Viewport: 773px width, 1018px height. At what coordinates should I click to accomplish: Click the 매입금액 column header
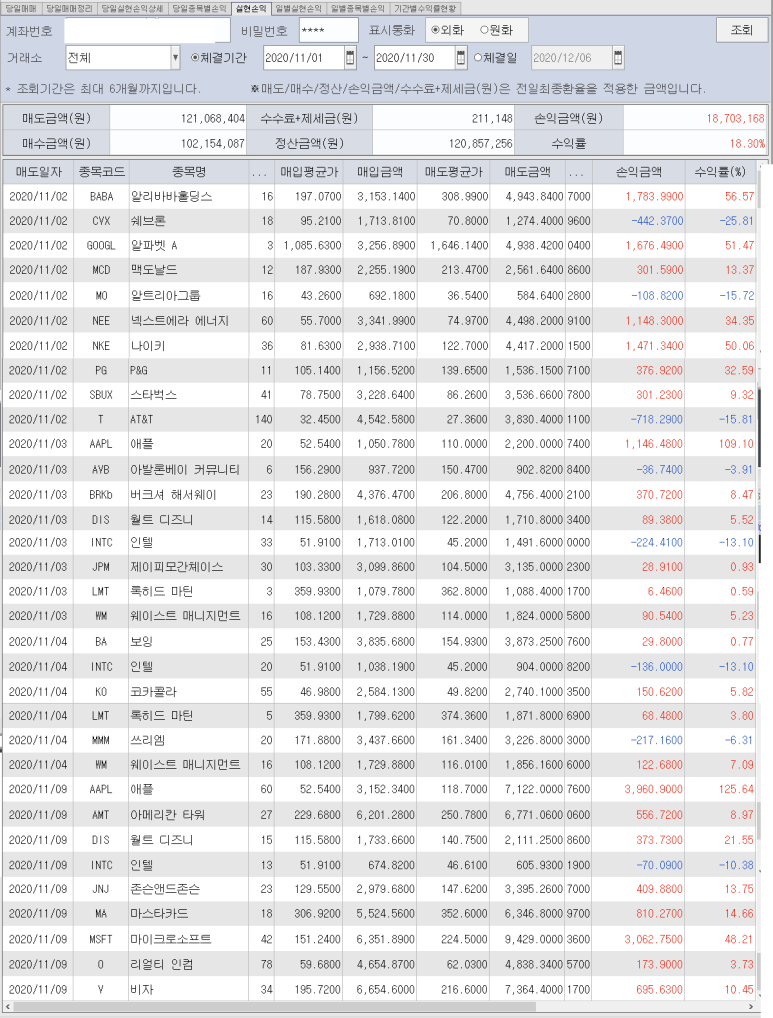point(380,172)
